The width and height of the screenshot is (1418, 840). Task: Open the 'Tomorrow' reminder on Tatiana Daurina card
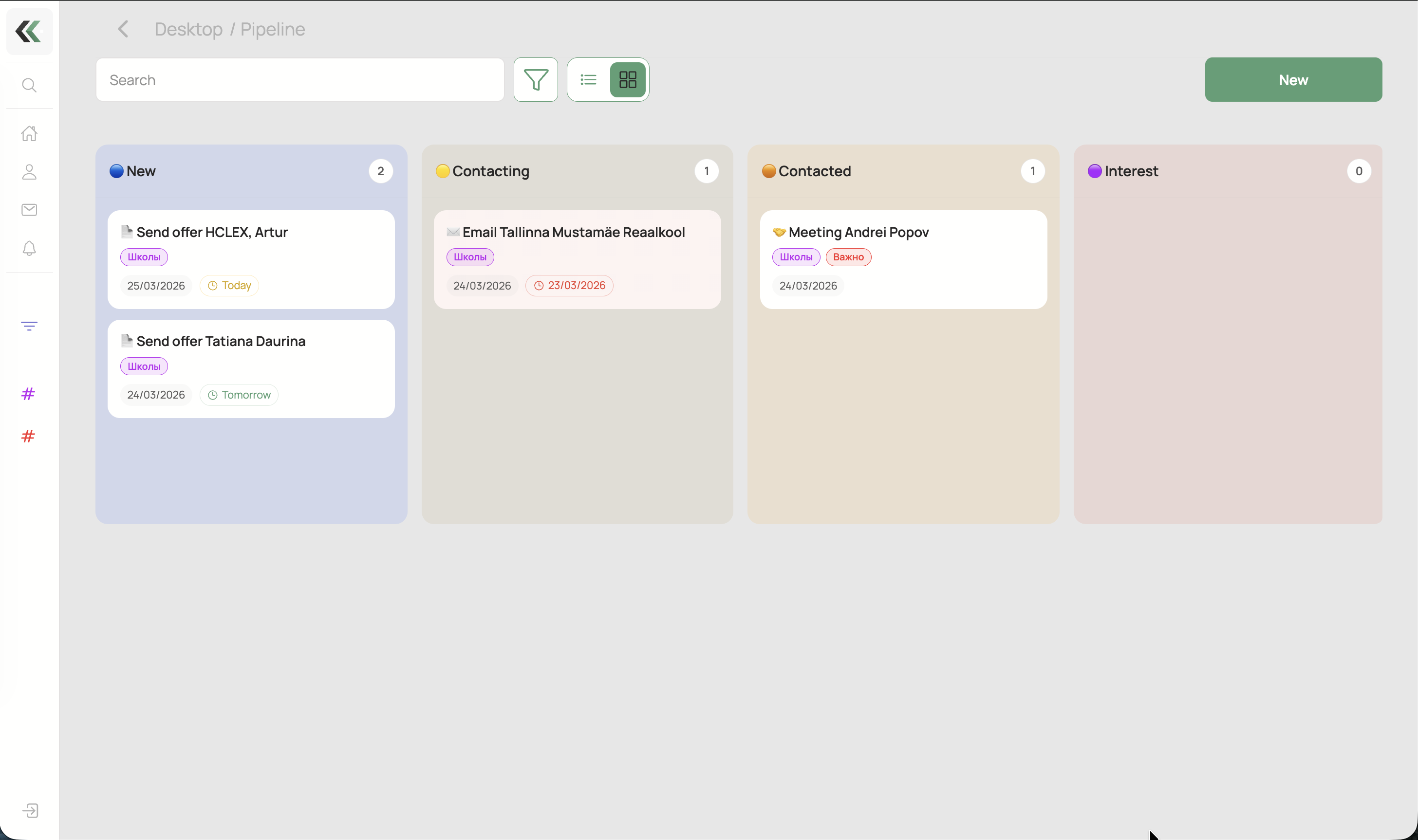[239, 395]
